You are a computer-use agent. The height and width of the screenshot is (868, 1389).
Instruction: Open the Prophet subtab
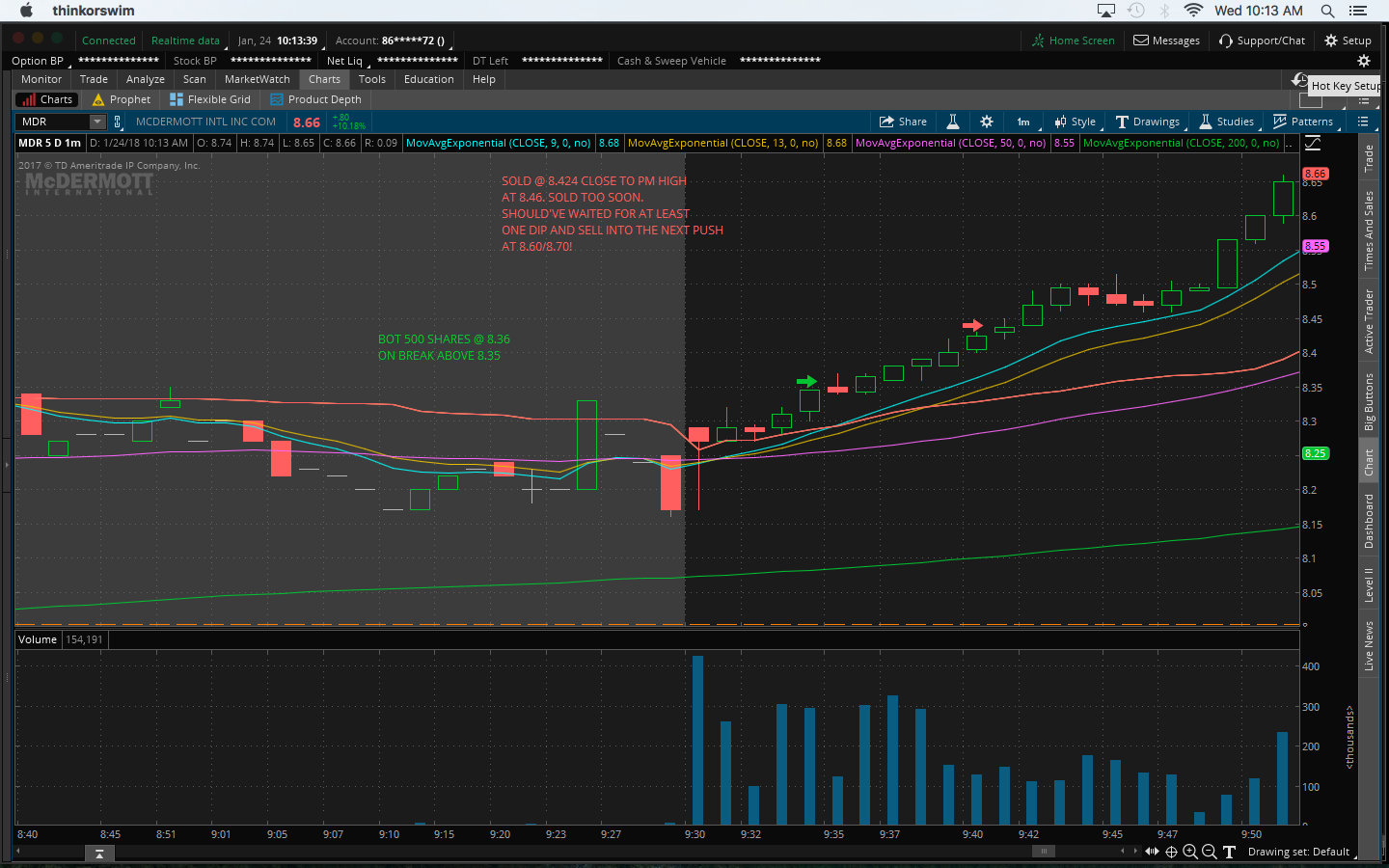(122, 99)
